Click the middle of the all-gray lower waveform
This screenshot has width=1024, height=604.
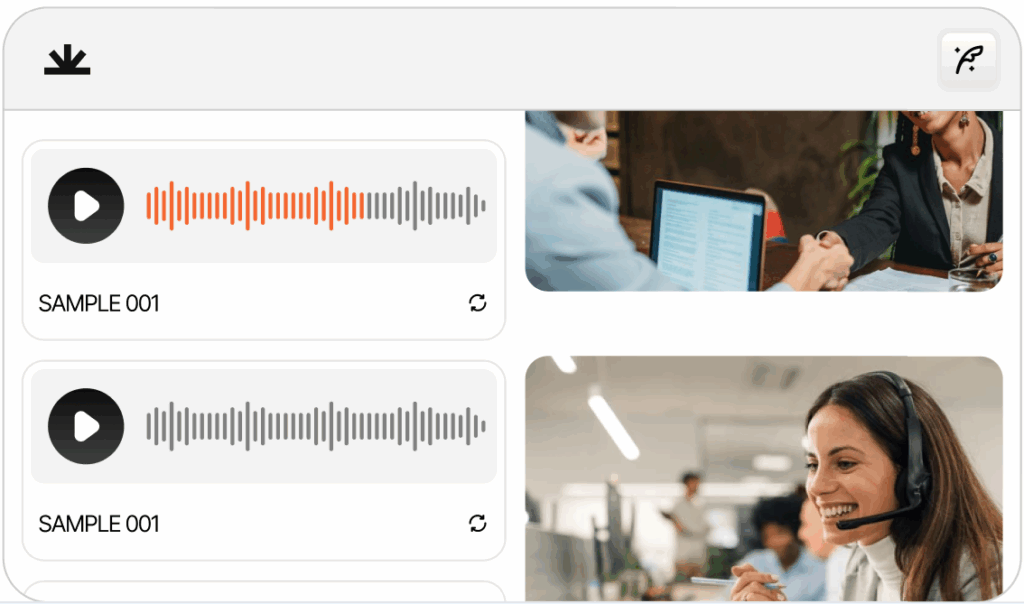[316, 426]
